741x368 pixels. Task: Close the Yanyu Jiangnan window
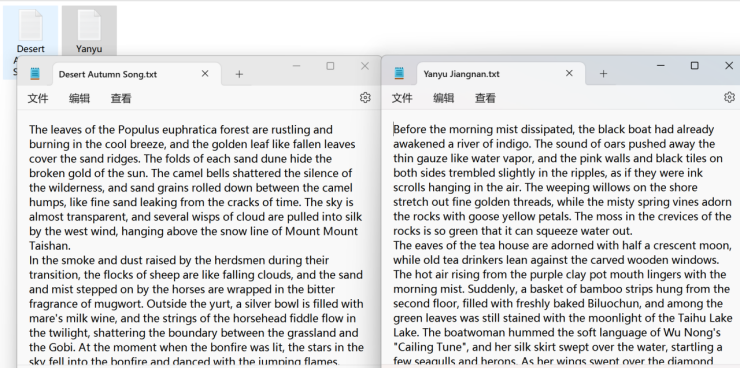[x=729, y=66]
